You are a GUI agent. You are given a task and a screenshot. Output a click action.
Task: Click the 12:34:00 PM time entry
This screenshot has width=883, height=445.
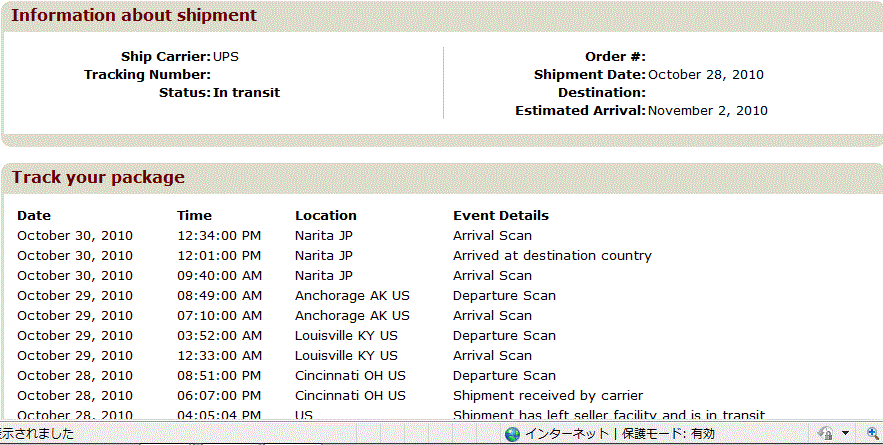coord(219,235)
